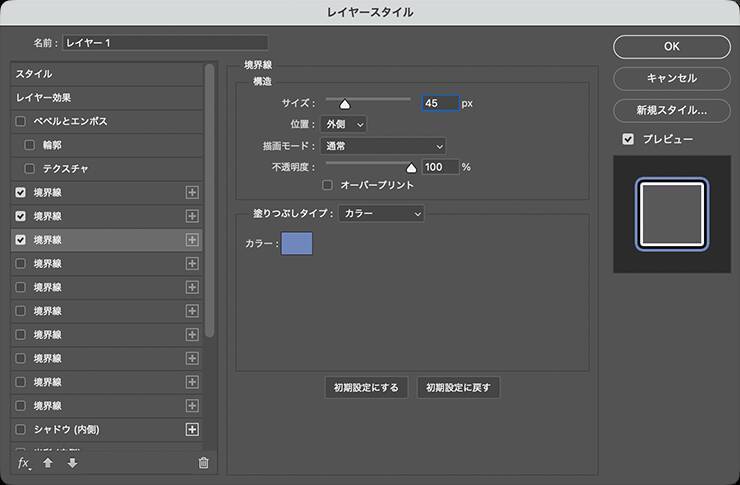Viewport: 740px width, 485px height.
Task: Click the move effect down arrow
Action: tap(72, 463)
